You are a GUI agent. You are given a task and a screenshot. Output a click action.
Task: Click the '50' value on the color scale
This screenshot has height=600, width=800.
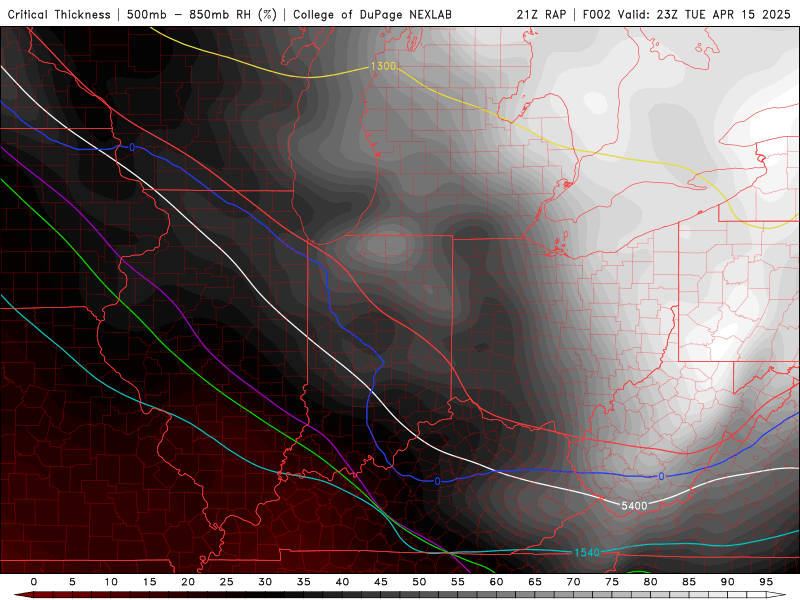pyautogui.click(x=419, y=582)
